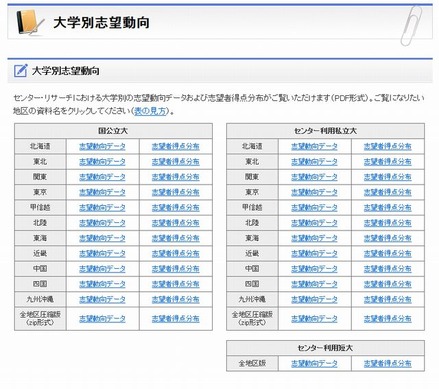Open センター利用短大 全地区版 志望者得点分布 link
The width and height of the screenshot is (439, 389).
[x=387, y=363]
